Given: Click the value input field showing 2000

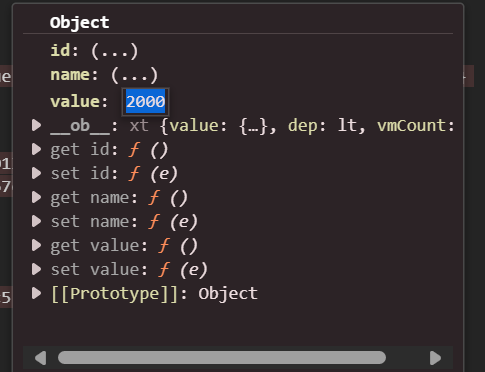Looking at the screenshot, I should (x=146, y=101).
